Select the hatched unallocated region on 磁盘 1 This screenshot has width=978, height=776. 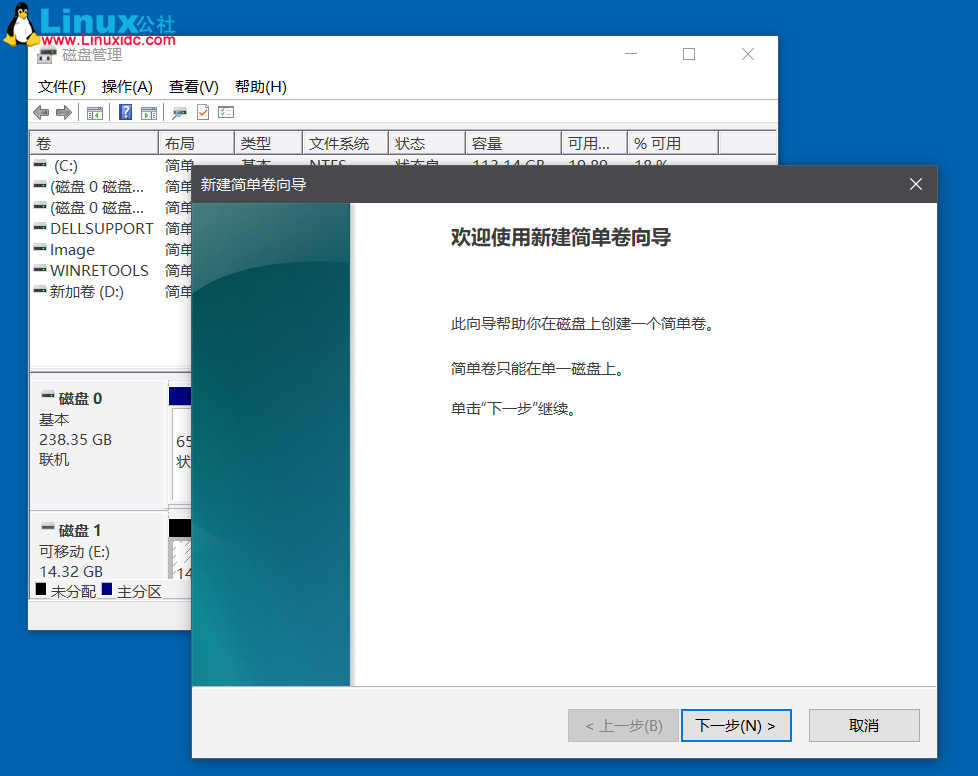[182, 560]
